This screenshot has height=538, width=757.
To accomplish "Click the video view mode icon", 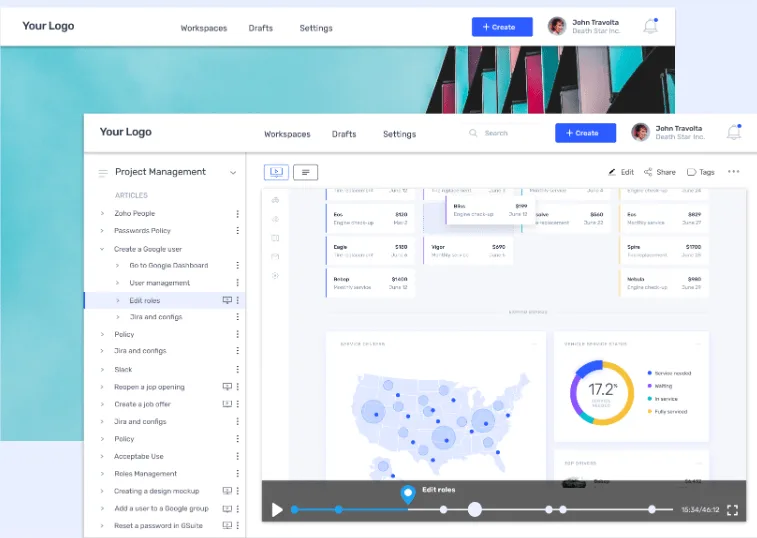I will click(x=276, y=172).
